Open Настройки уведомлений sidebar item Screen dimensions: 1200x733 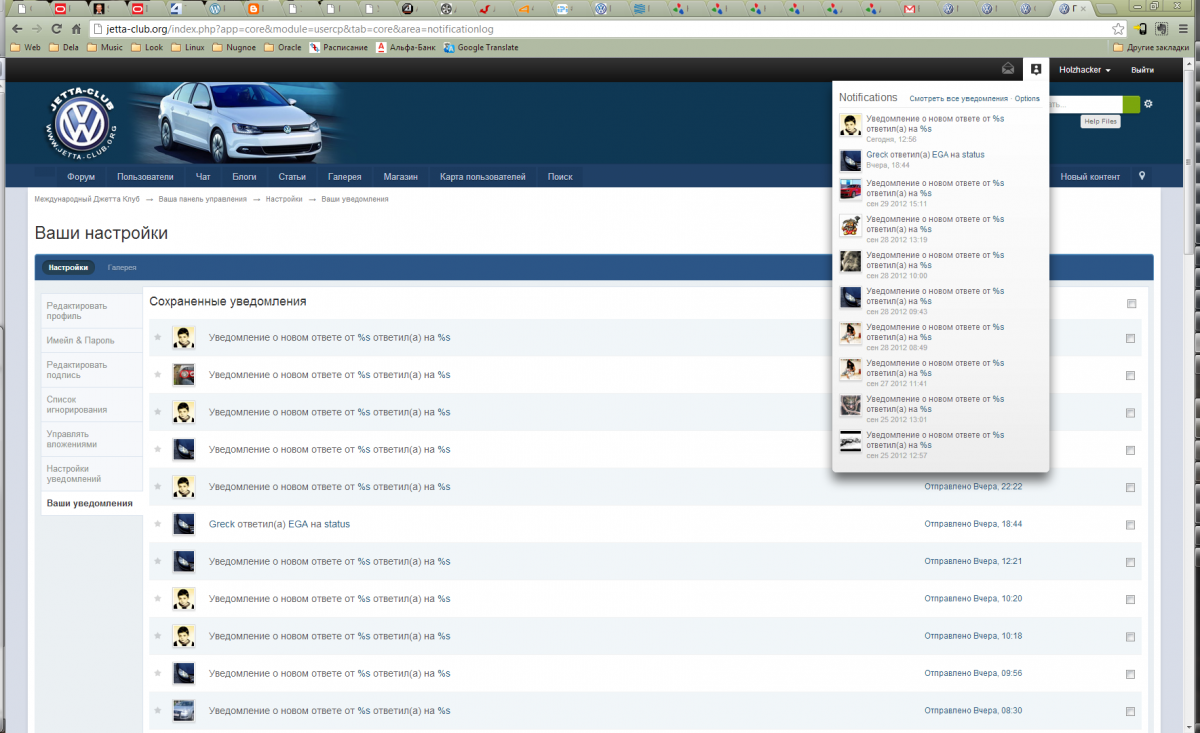89,473
